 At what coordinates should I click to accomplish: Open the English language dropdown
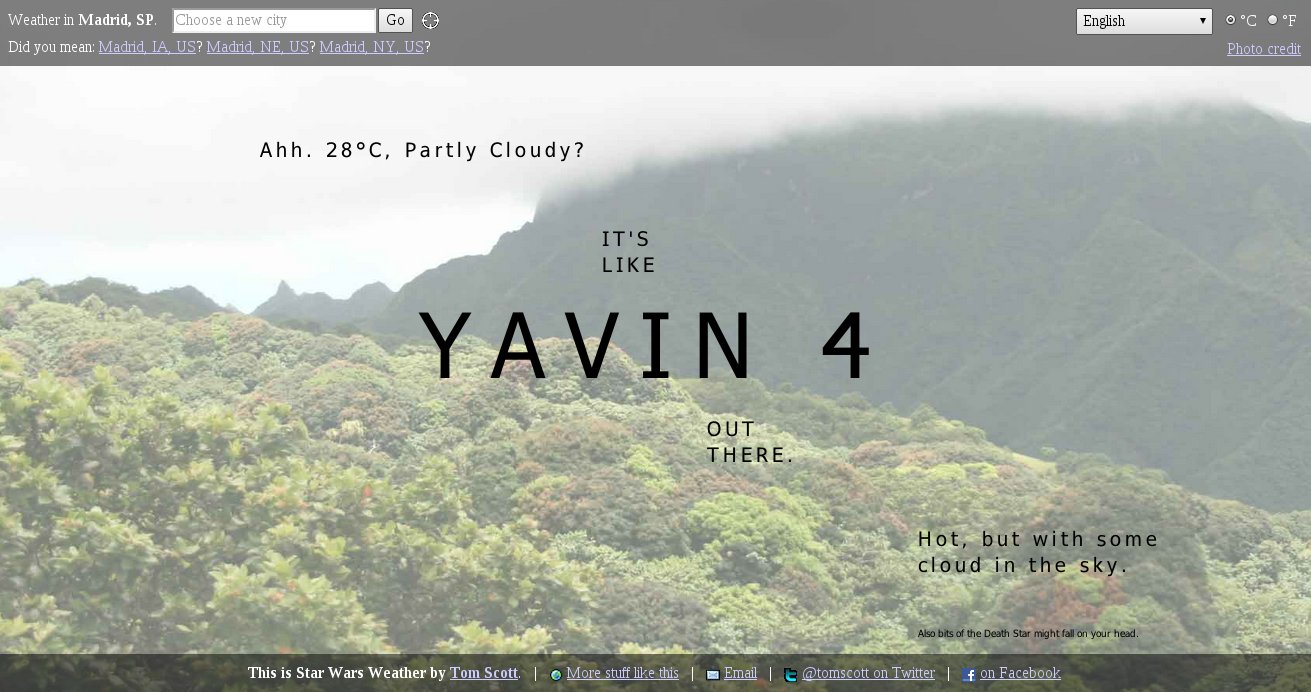(1144, 21)
